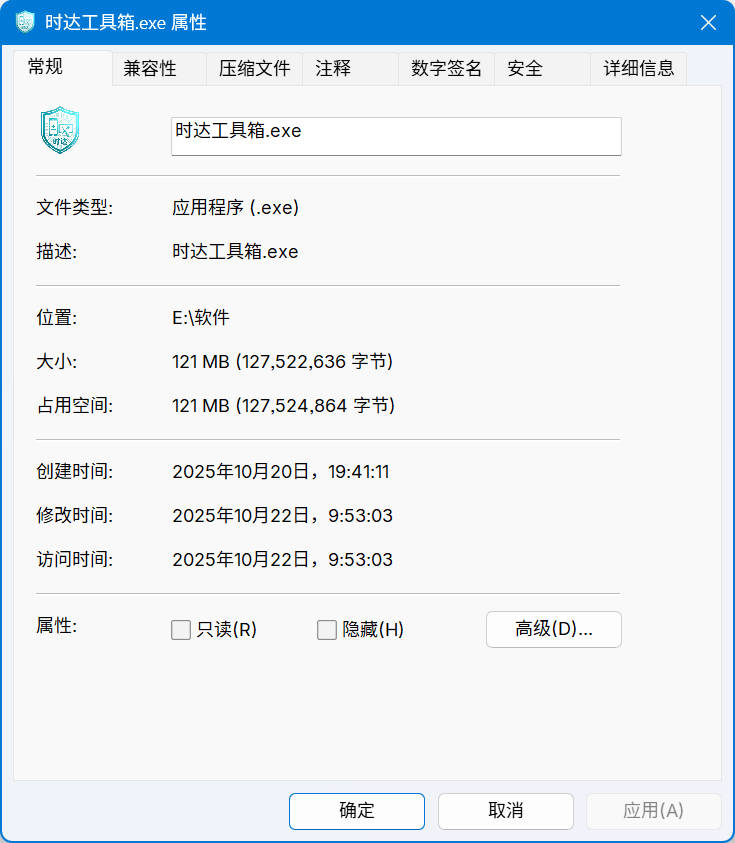Tick the 隐藏(H) checkbox
This screenshot has width=735, height=843.
pos(327,630)
